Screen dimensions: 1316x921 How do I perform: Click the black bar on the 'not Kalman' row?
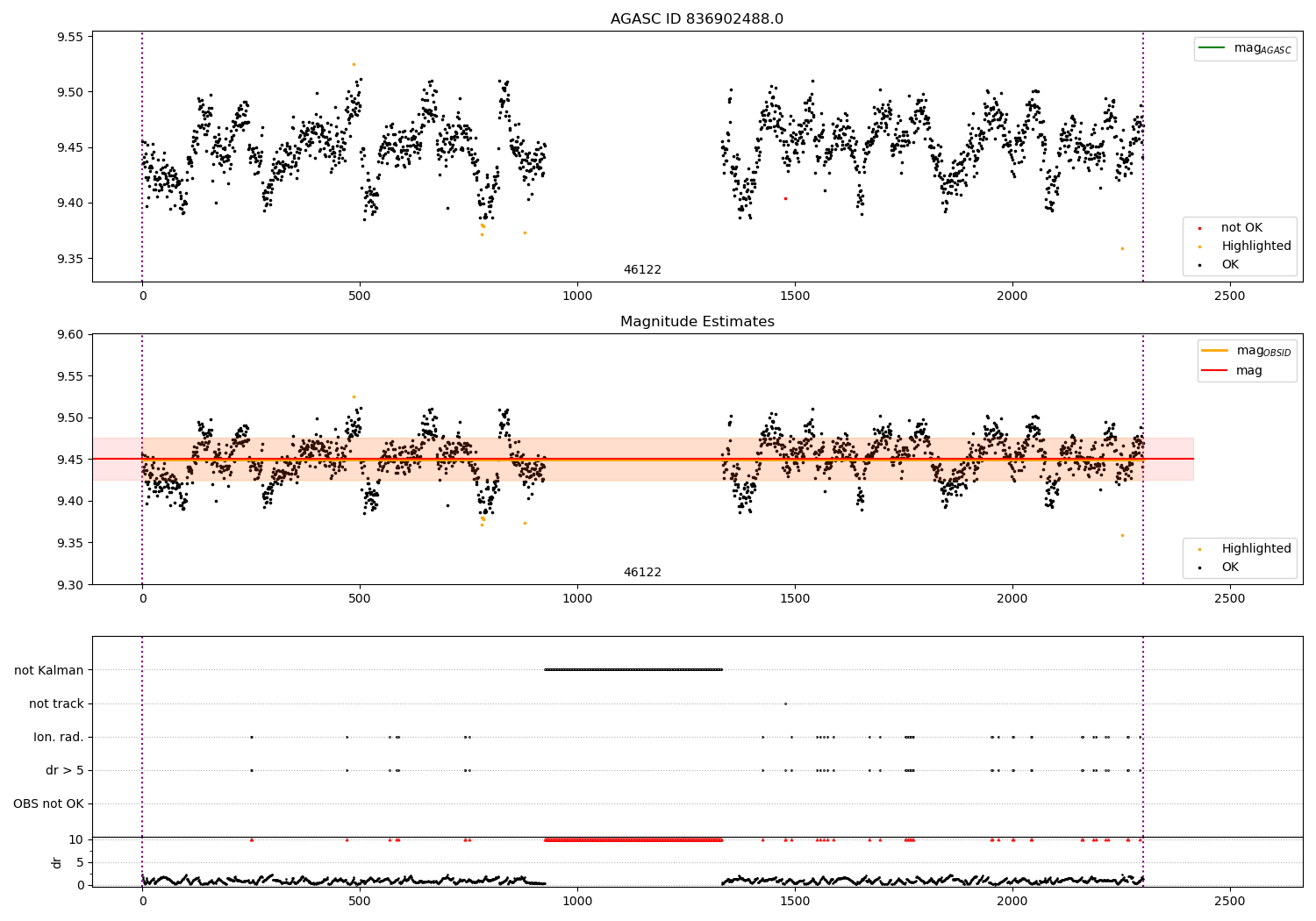pyautogui.click(x=633, y=670)
